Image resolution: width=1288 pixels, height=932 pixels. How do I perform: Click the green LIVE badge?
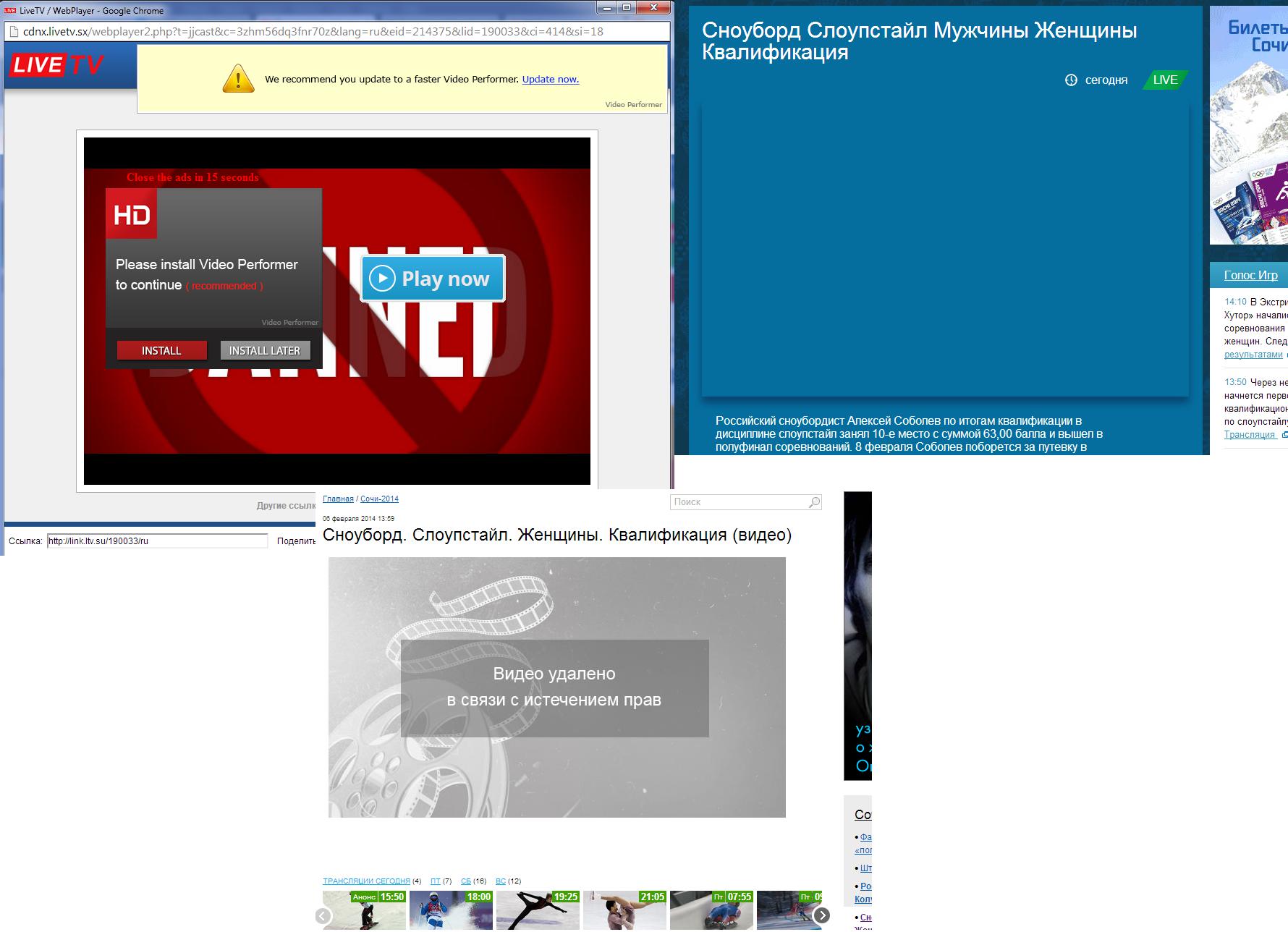1165,80
